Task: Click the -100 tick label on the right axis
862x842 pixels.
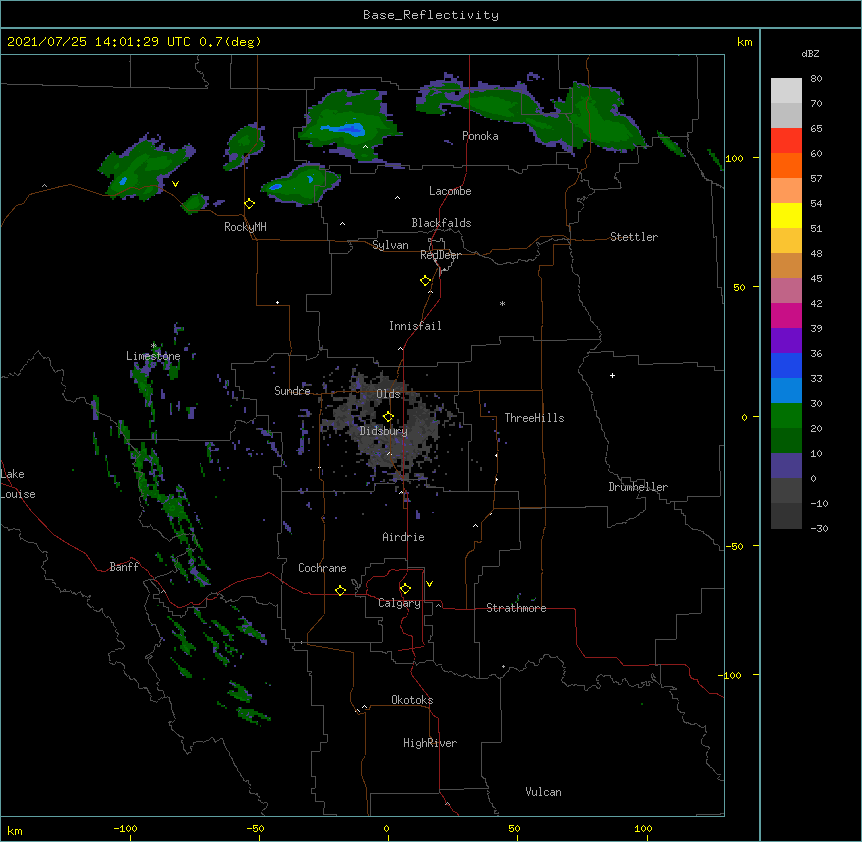Action: 731,675
